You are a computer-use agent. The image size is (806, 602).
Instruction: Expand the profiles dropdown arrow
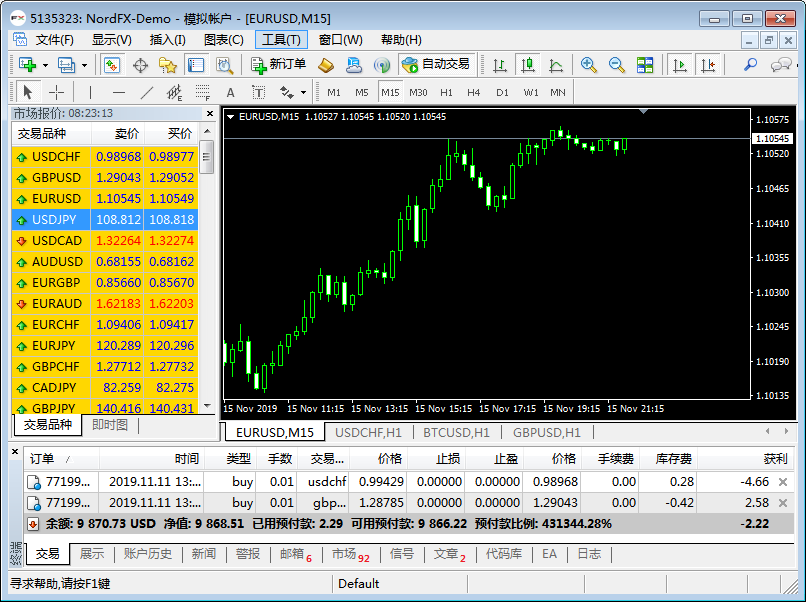pos(84,64)
